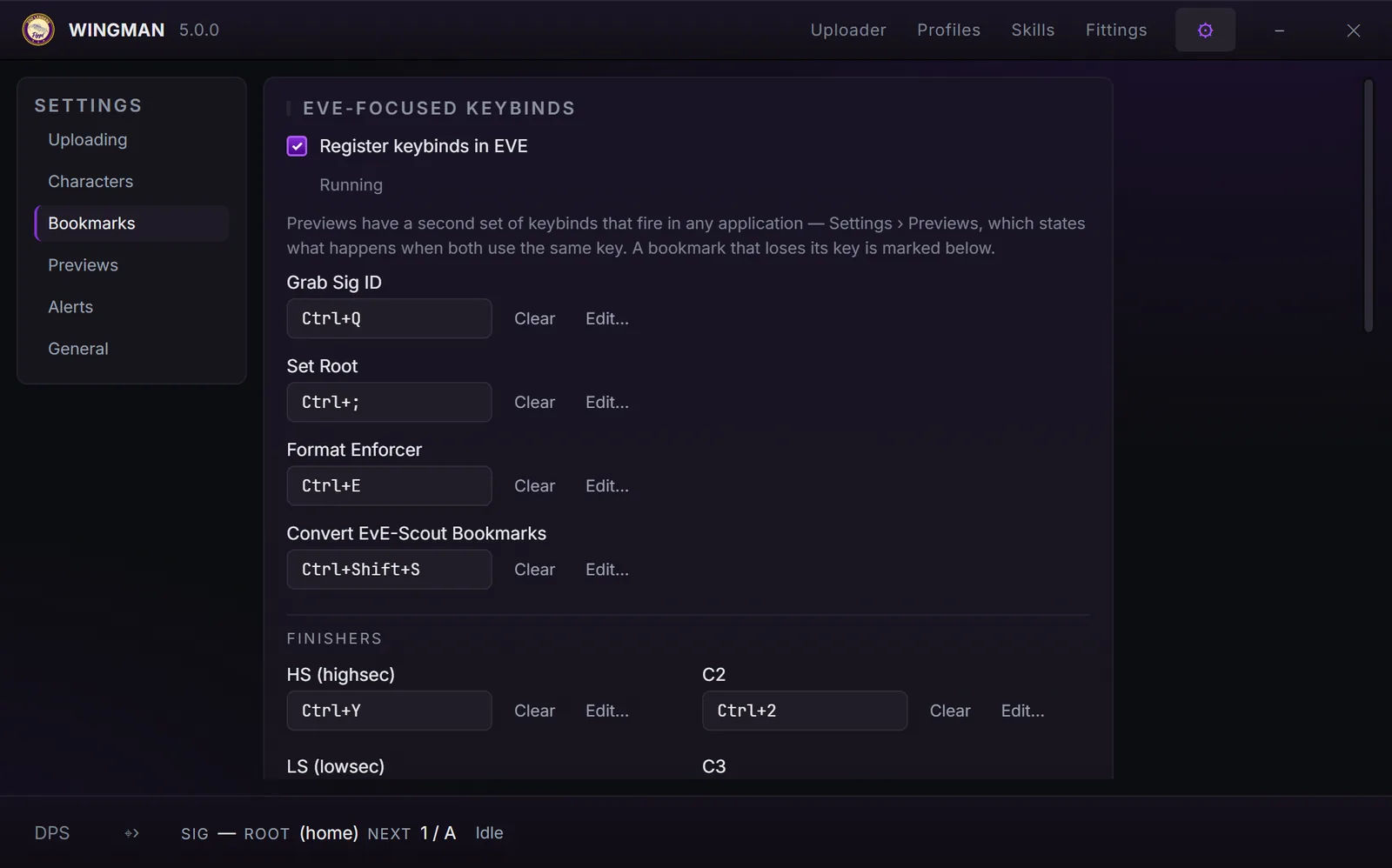The height and width of the screenshot is (868, 1392).
Task: Edit the C2 finisher keybind
Action: click(x=1023, y=711)
